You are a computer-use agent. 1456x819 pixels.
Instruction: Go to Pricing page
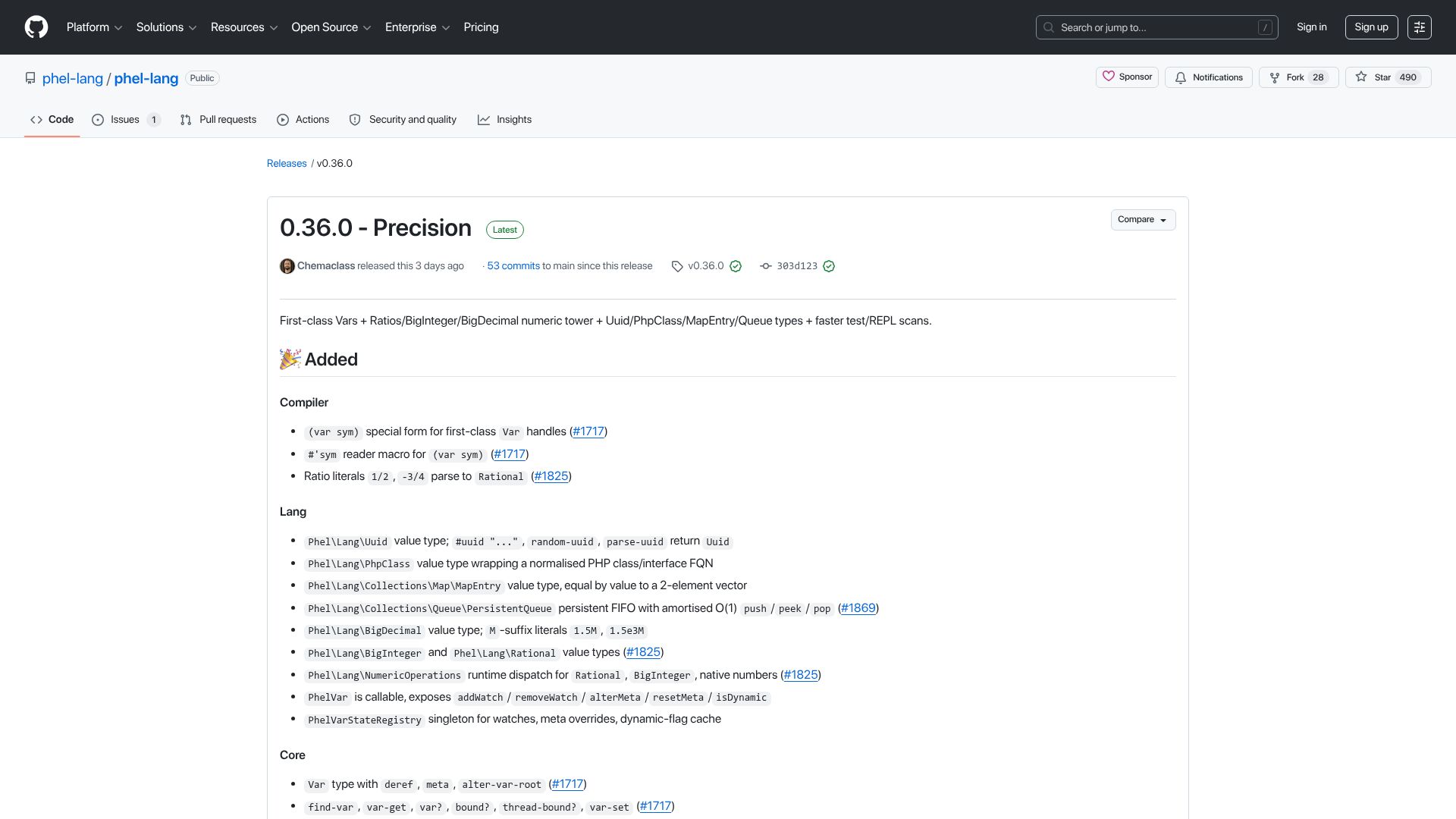pyautogui.click(x=481, y=27)
